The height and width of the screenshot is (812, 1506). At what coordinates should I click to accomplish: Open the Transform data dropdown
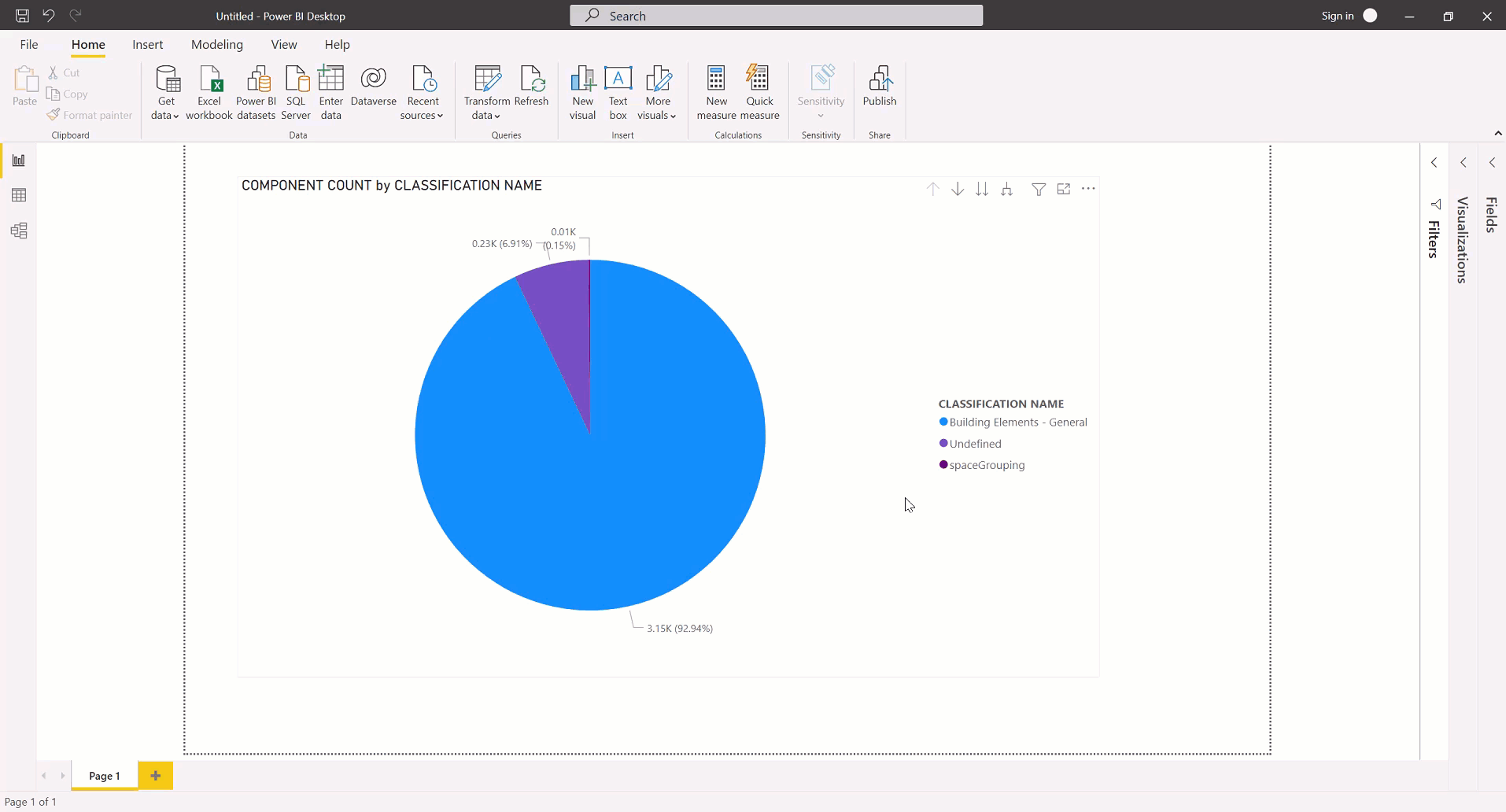[486, 93]
